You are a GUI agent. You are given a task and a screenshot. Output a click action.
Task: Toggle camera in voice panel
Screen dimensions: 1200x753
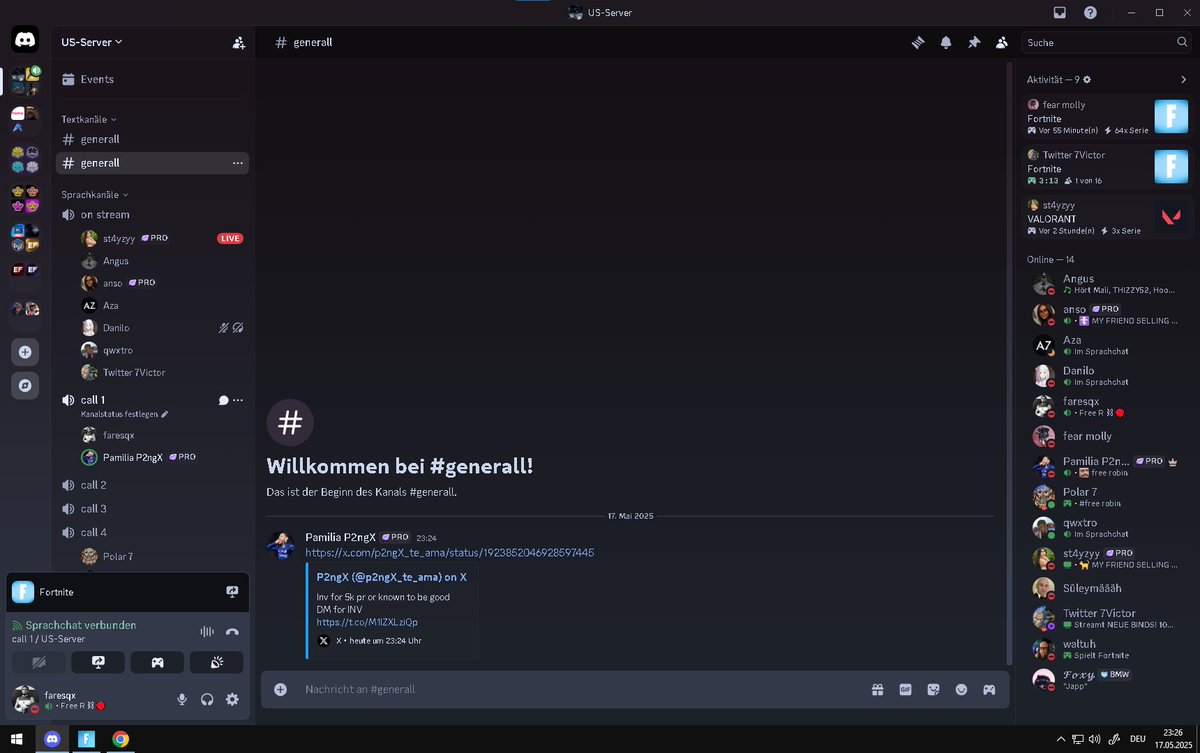pyautogui.click(x=38, y=662)
